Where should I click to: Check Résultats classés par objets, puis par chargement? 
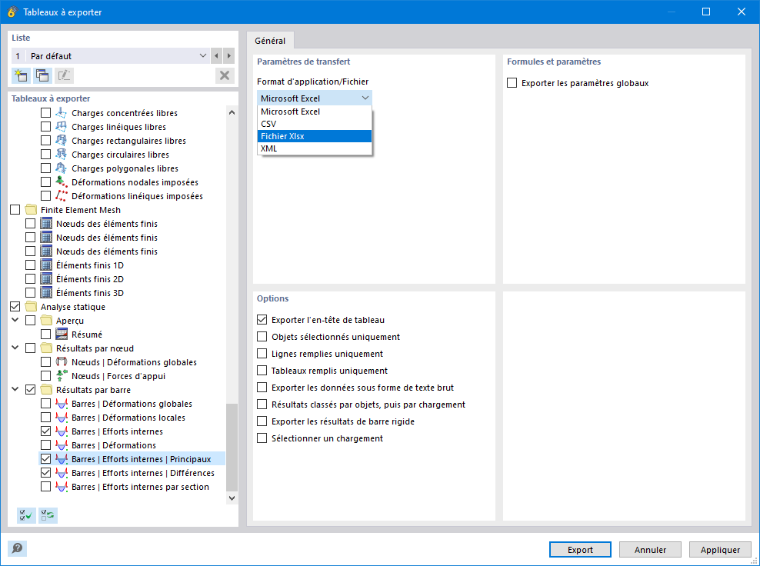262,404
